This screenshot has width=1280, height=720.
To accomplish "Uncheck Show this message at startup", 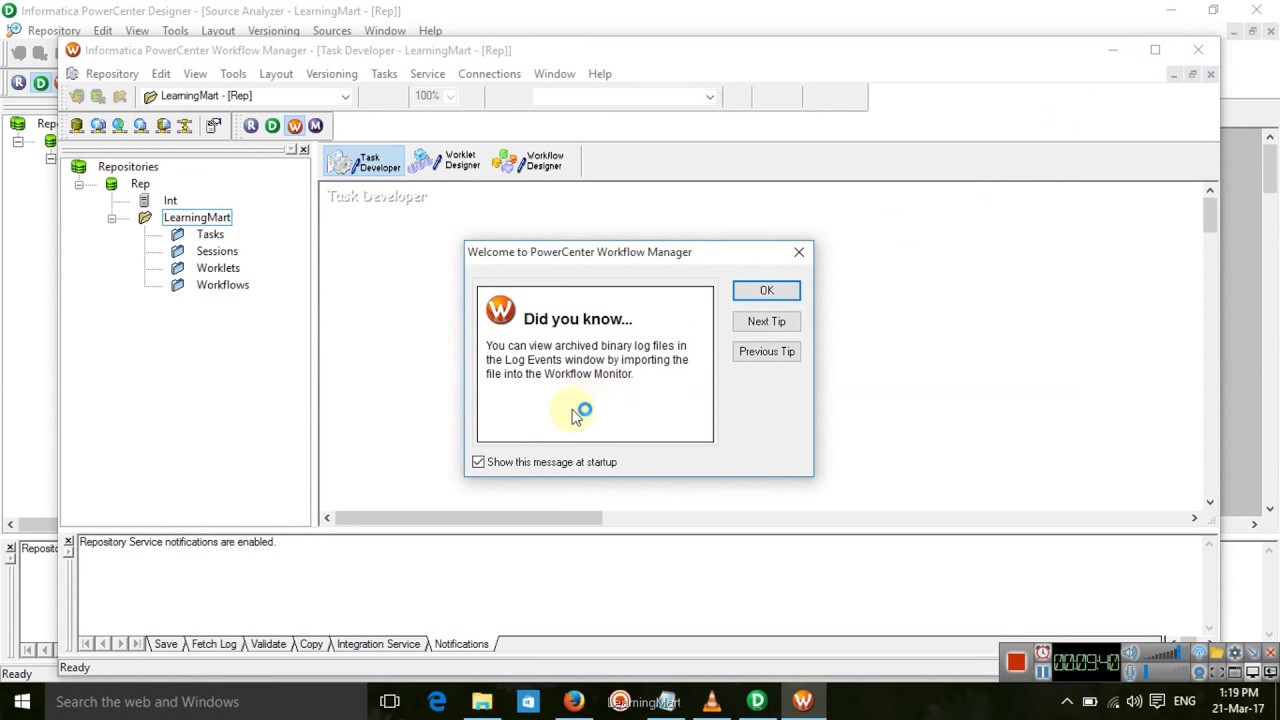I will (x=478, y=462).
